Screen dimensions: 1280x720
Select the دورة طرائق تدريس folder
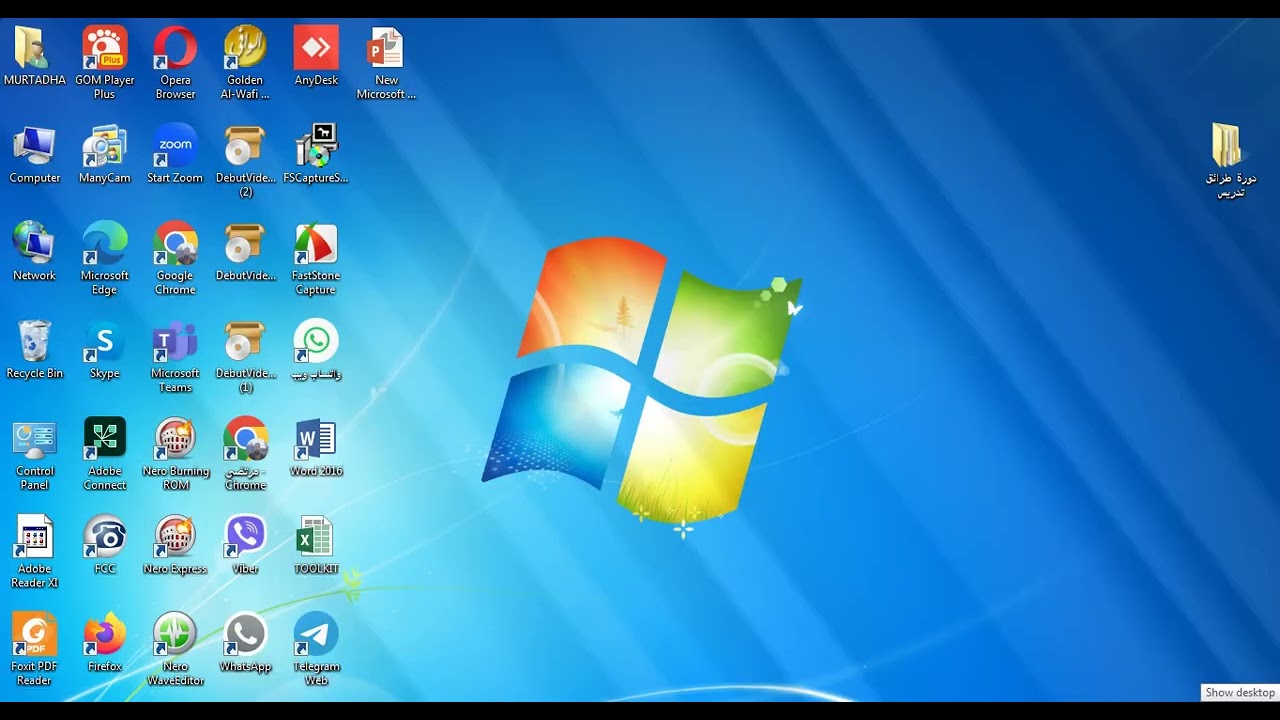1230,146
